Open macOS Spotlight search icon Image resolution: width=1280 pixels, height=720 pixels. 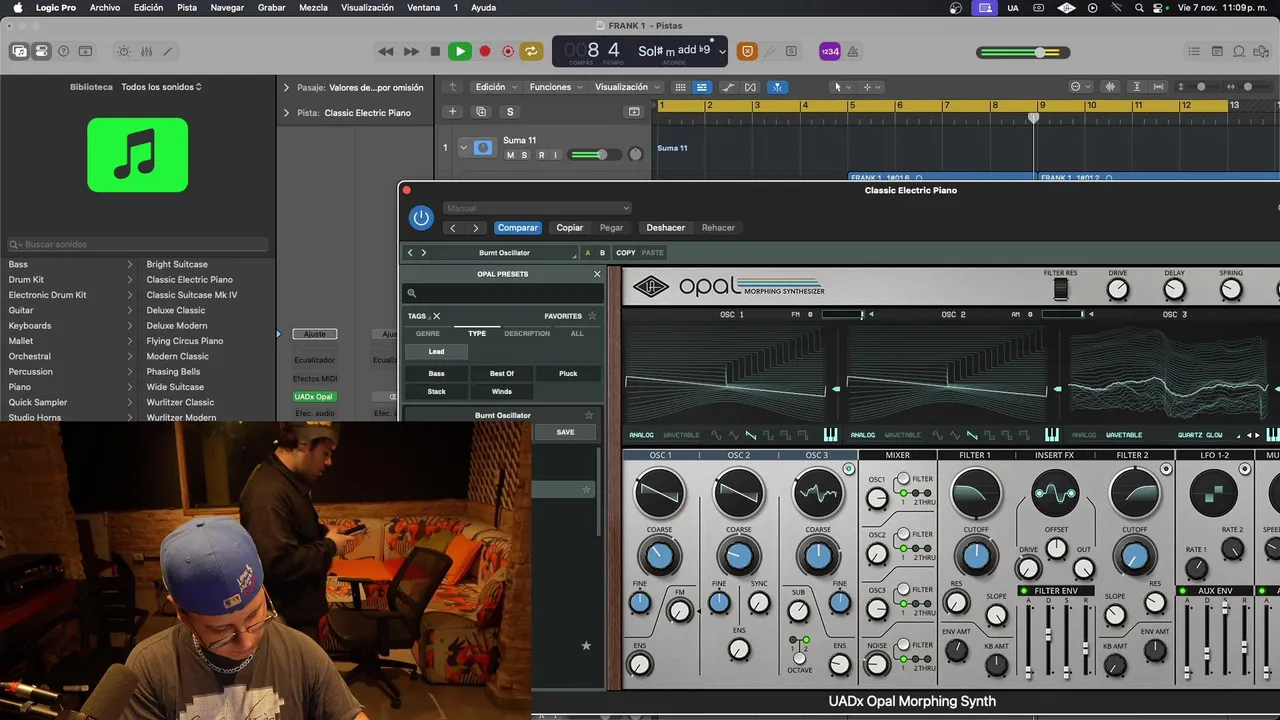[x=1139, y=7]
